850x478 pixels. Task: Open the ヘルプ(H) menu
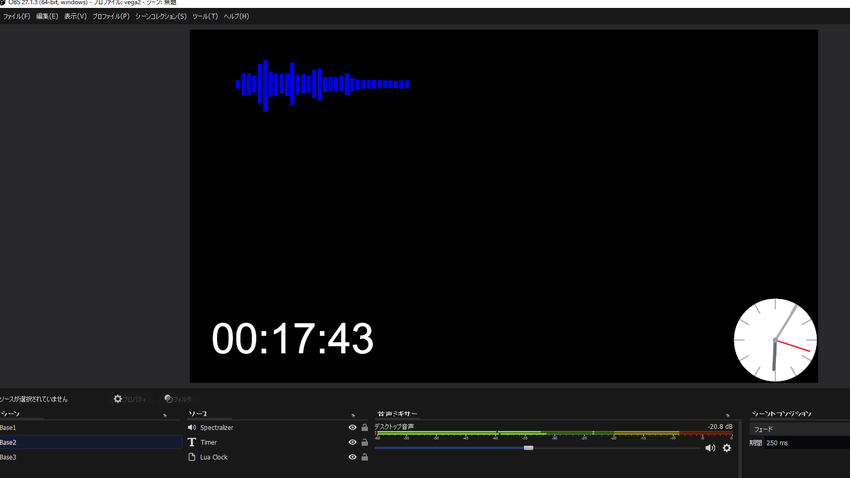[x=236, y=16]
